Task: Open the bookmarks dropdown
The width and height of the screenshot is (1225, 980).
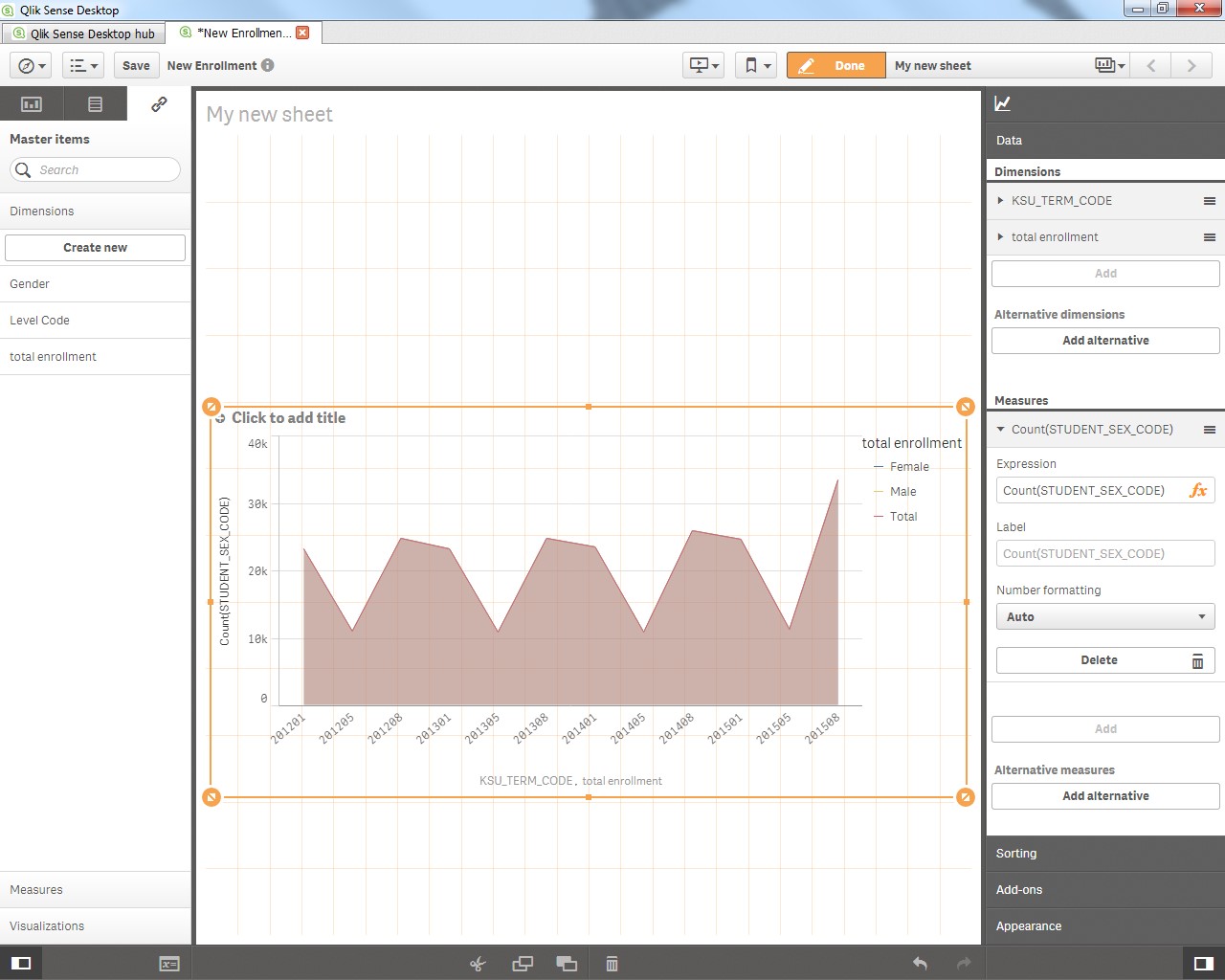Action: click(756, 66)
